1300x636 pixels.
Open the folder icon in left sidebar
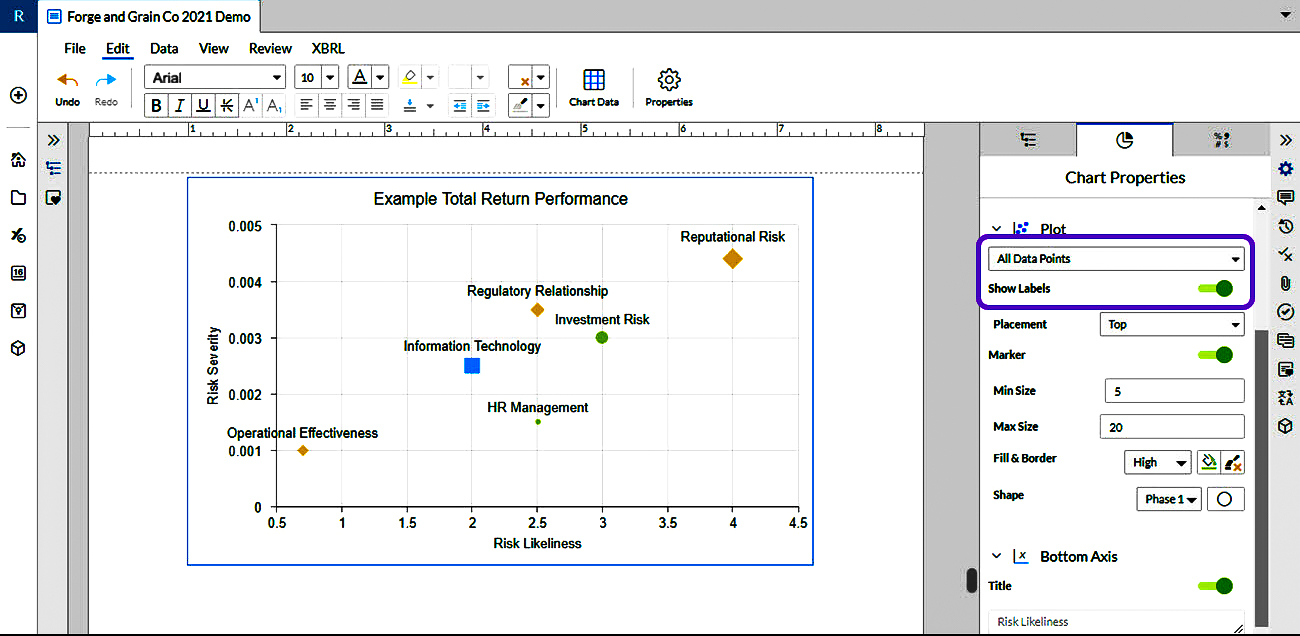pyautogui.click(x=18, y=198)
